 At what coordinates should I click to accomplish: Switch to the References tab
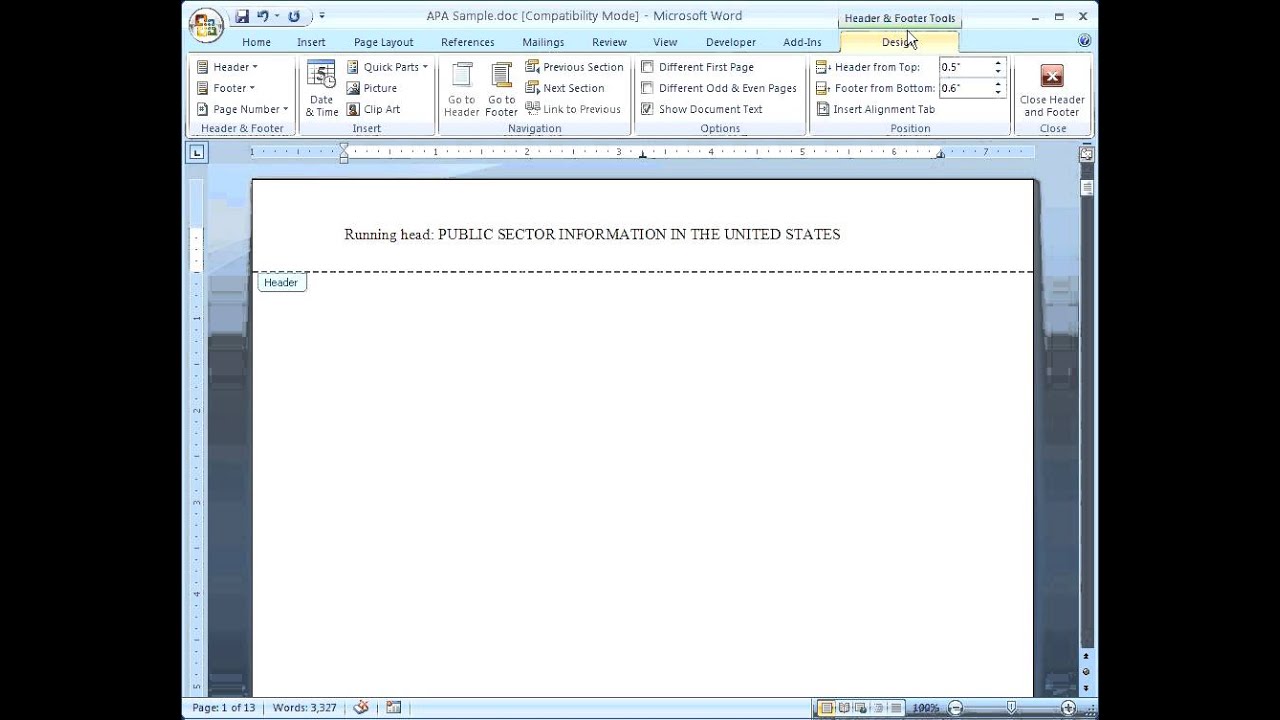tap(468, 42)
